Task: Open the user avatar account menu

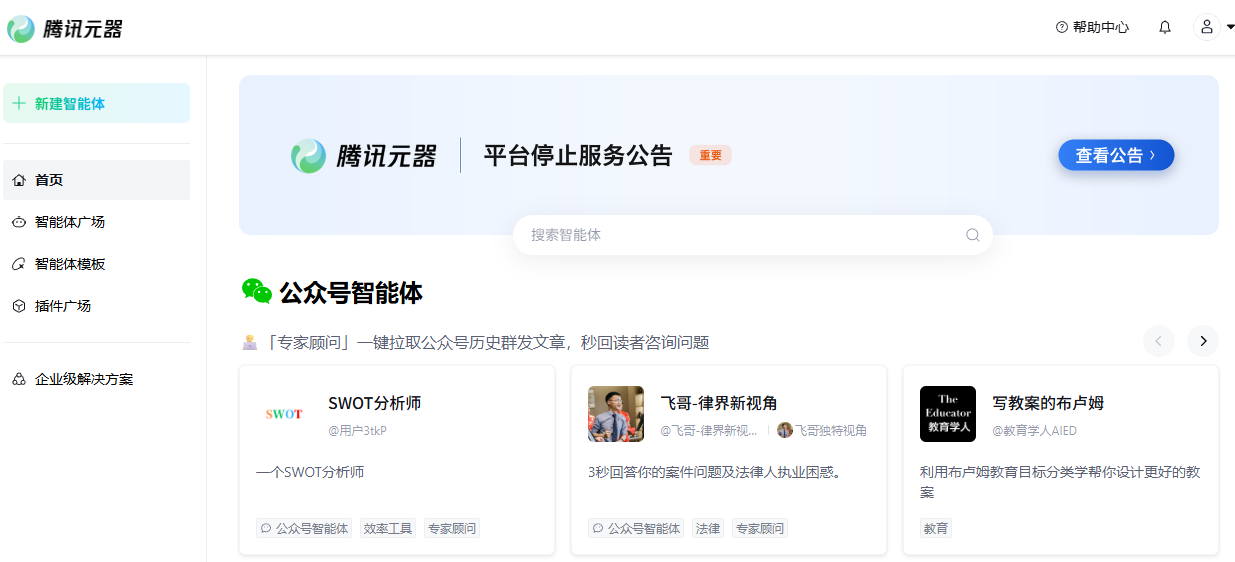Action: pos(1207,27)
